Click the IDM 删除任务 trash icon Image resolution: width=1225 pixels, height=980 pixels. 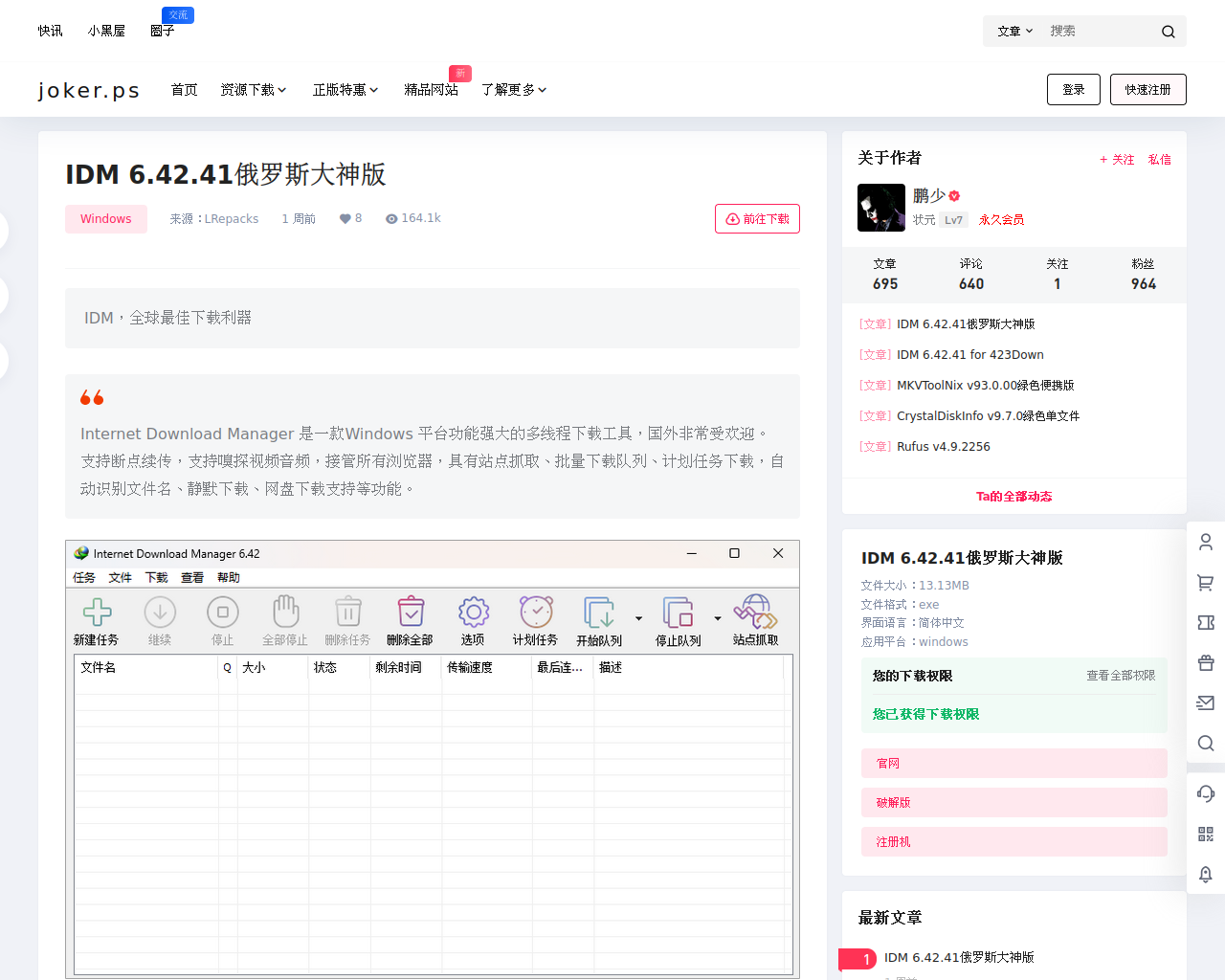click(x=347, y=612)
